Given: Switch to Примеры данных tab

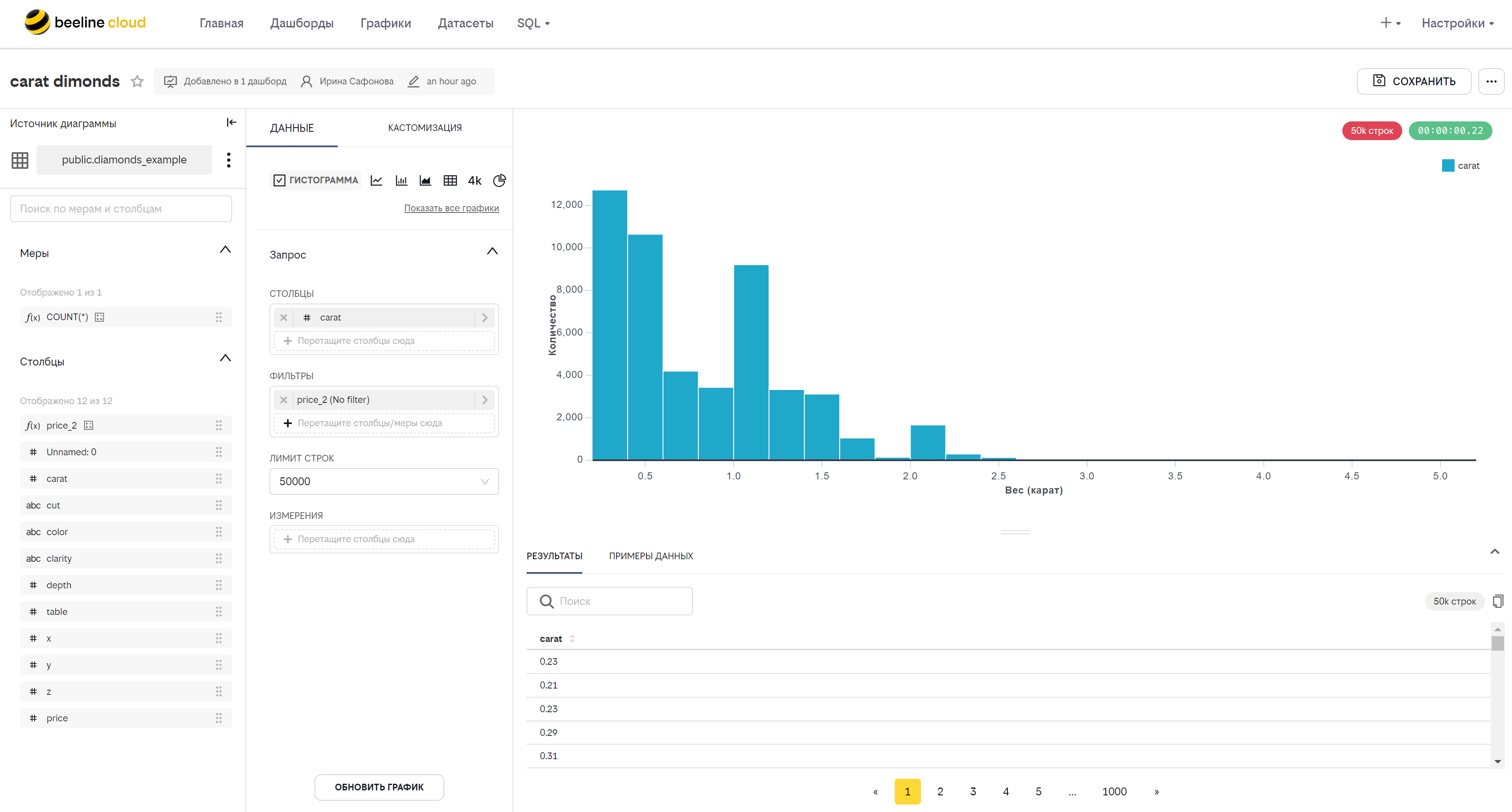Looking at the screenshot, I should click(651, 555).
